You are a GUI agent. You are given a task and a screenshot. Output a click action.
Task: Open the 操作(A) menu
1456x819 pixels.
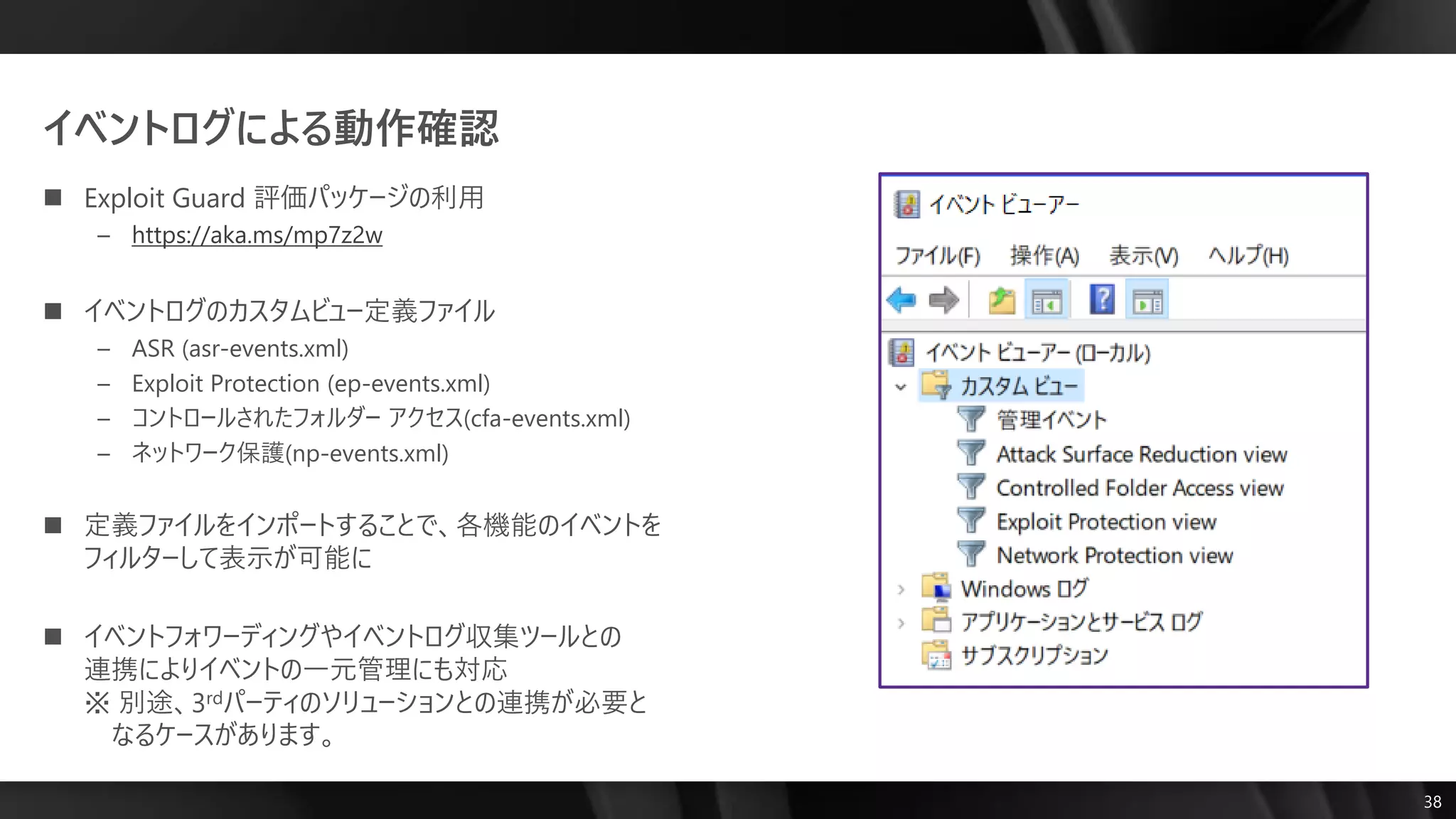(x=1044, y=255)
